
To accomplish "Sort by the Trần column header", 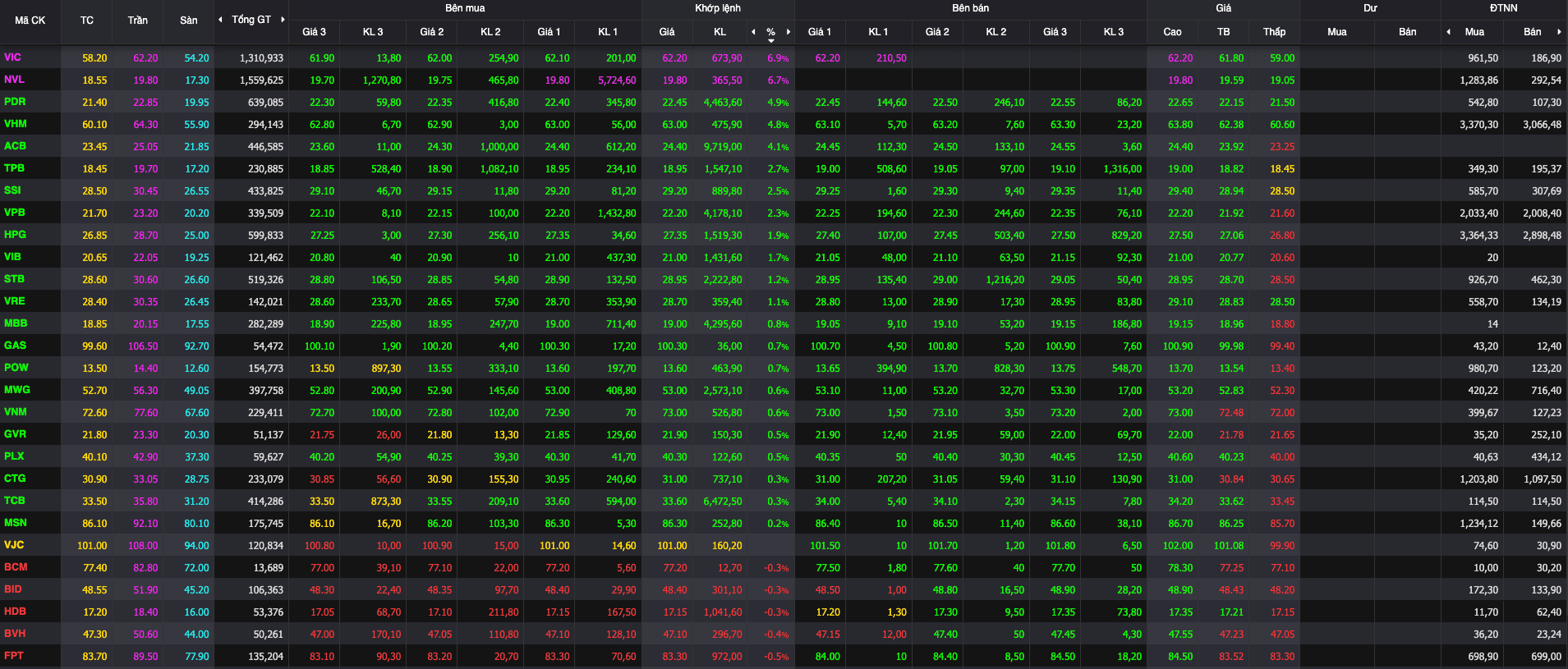I will pyautogui.click(x=138, y=21).
